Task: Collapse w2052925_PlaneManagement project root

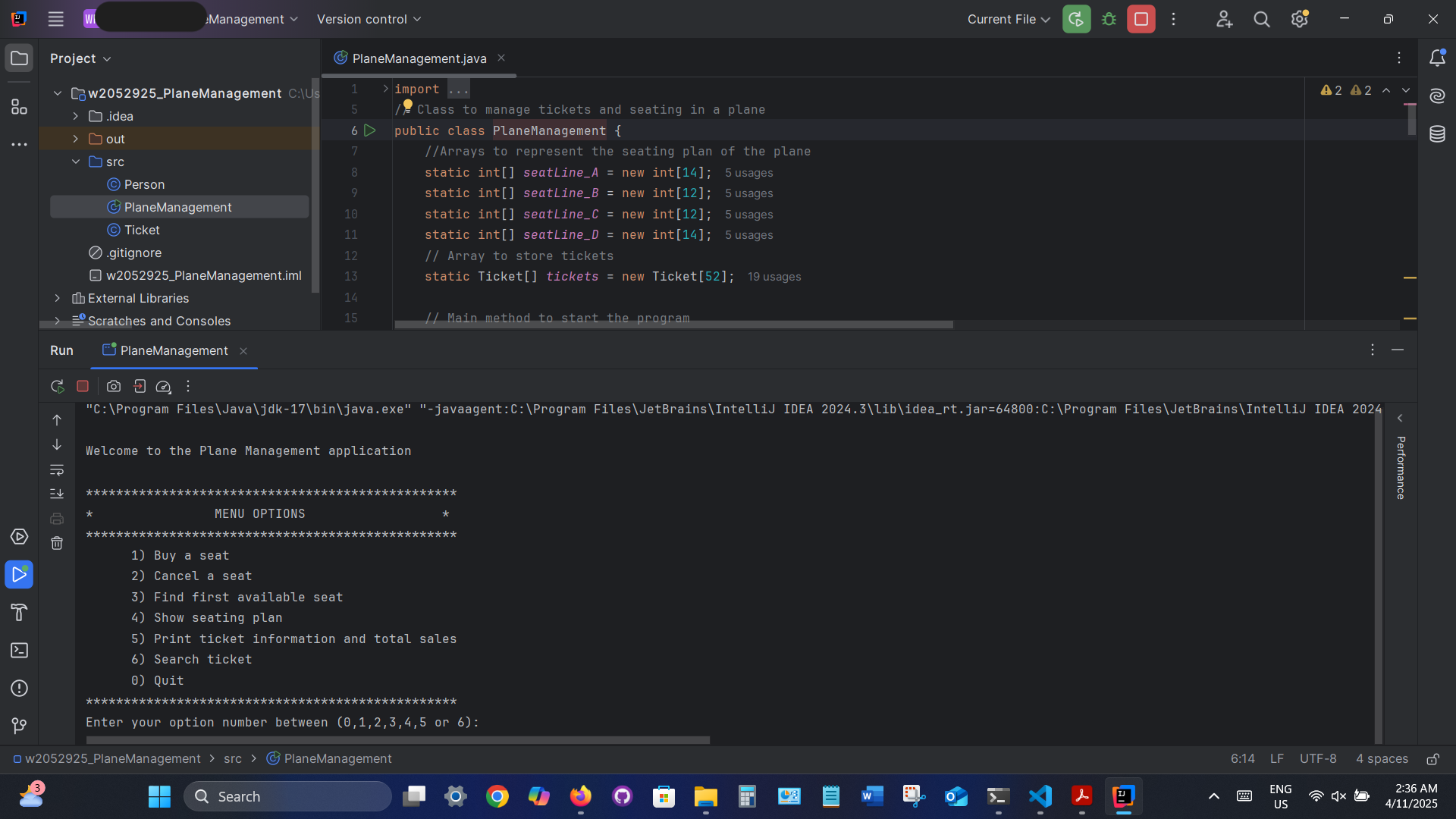Action: 58,93
